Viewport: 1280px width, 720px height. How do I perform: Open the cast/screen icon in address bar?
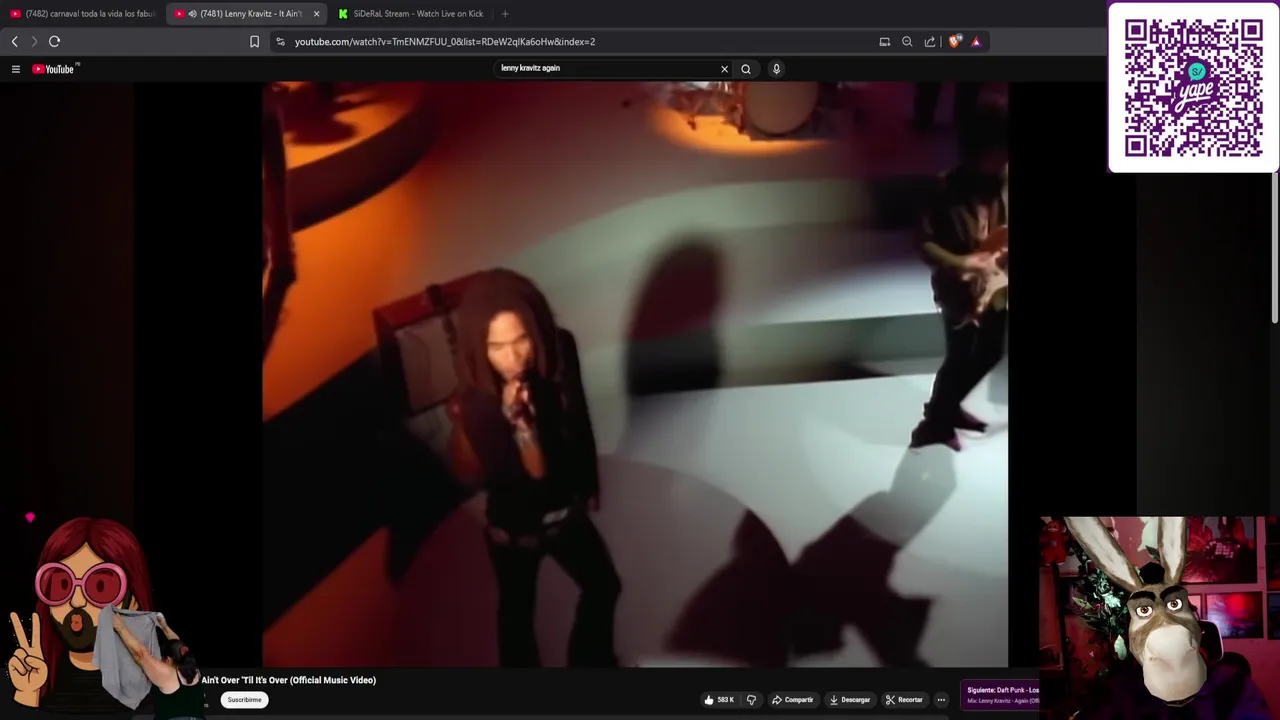pos(885,42)
